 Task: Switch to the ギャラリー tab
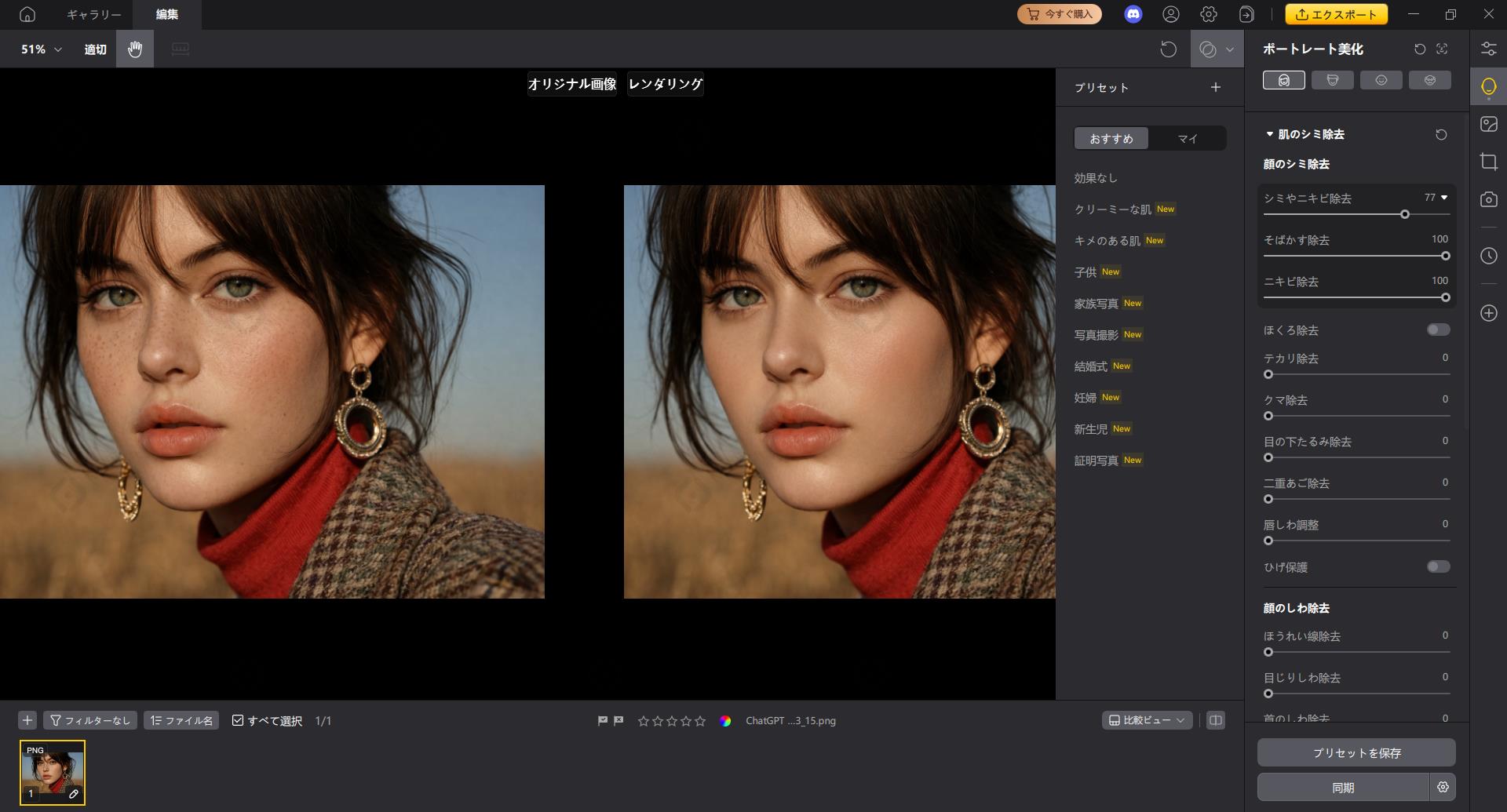click(93, 14)
